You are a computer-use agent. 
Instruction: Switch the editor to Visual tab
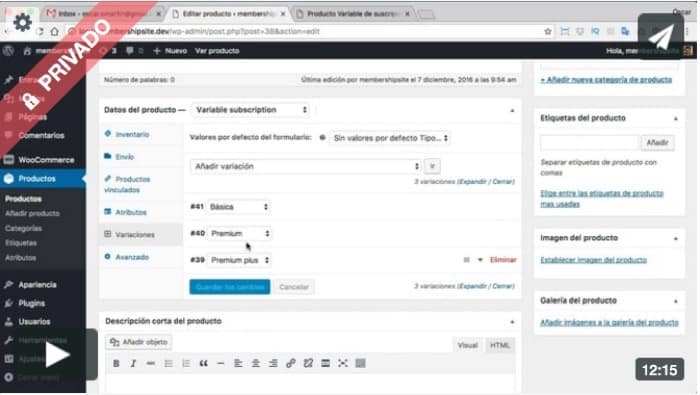pos(467,345)
